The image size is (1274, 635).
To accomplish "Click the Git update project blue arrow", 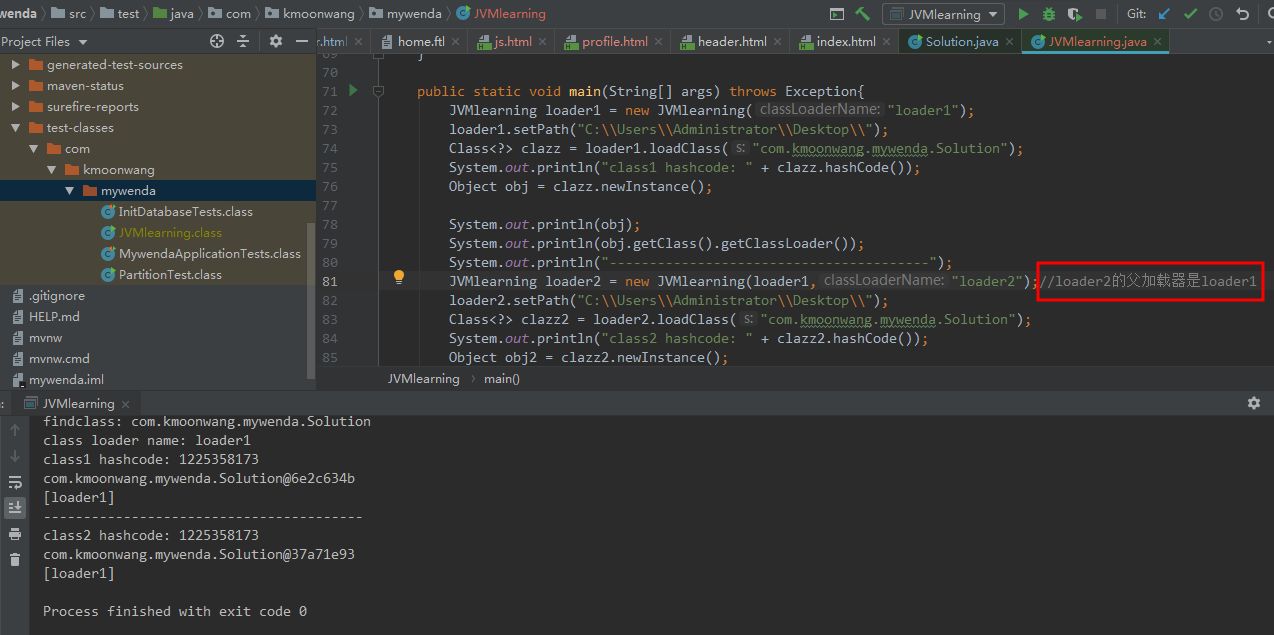I will [1163, 14].
